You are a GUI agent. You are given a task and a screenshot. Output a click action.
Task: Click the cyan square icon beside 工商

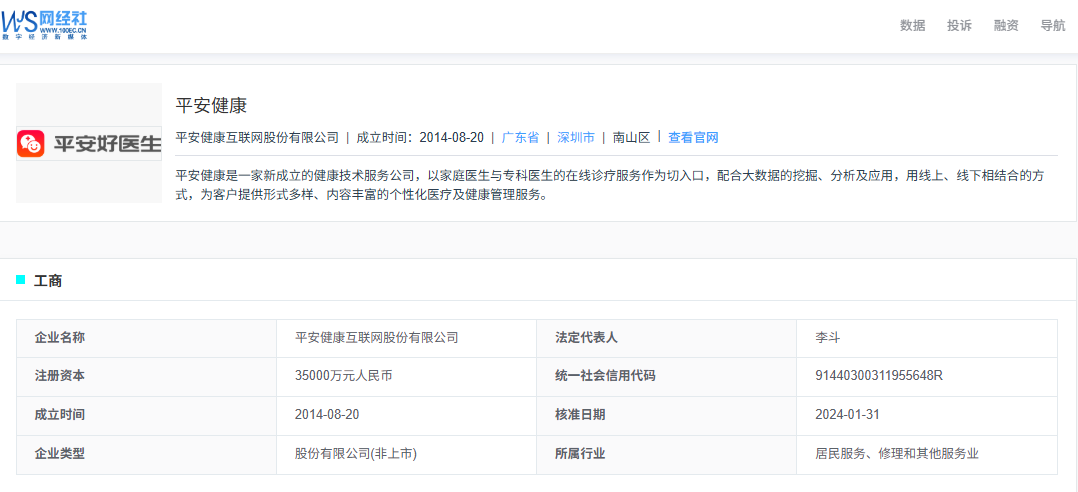tap(21, 279)
